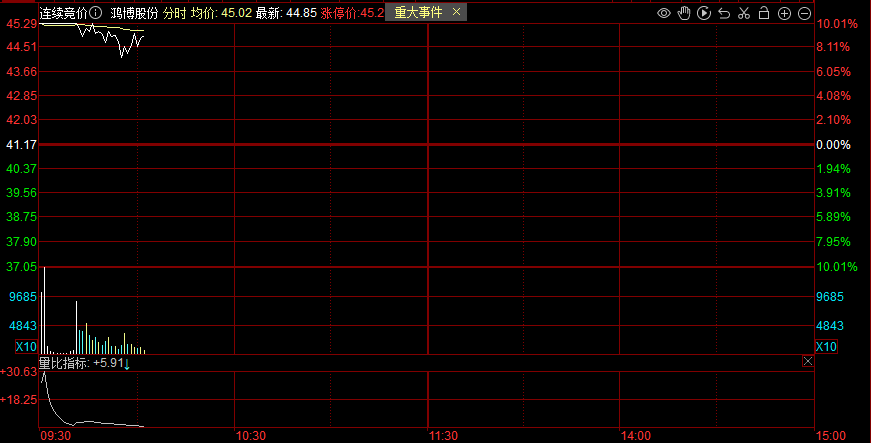Click the 连续竞价 label
This screenshot has height=443, width=871.
64,13
